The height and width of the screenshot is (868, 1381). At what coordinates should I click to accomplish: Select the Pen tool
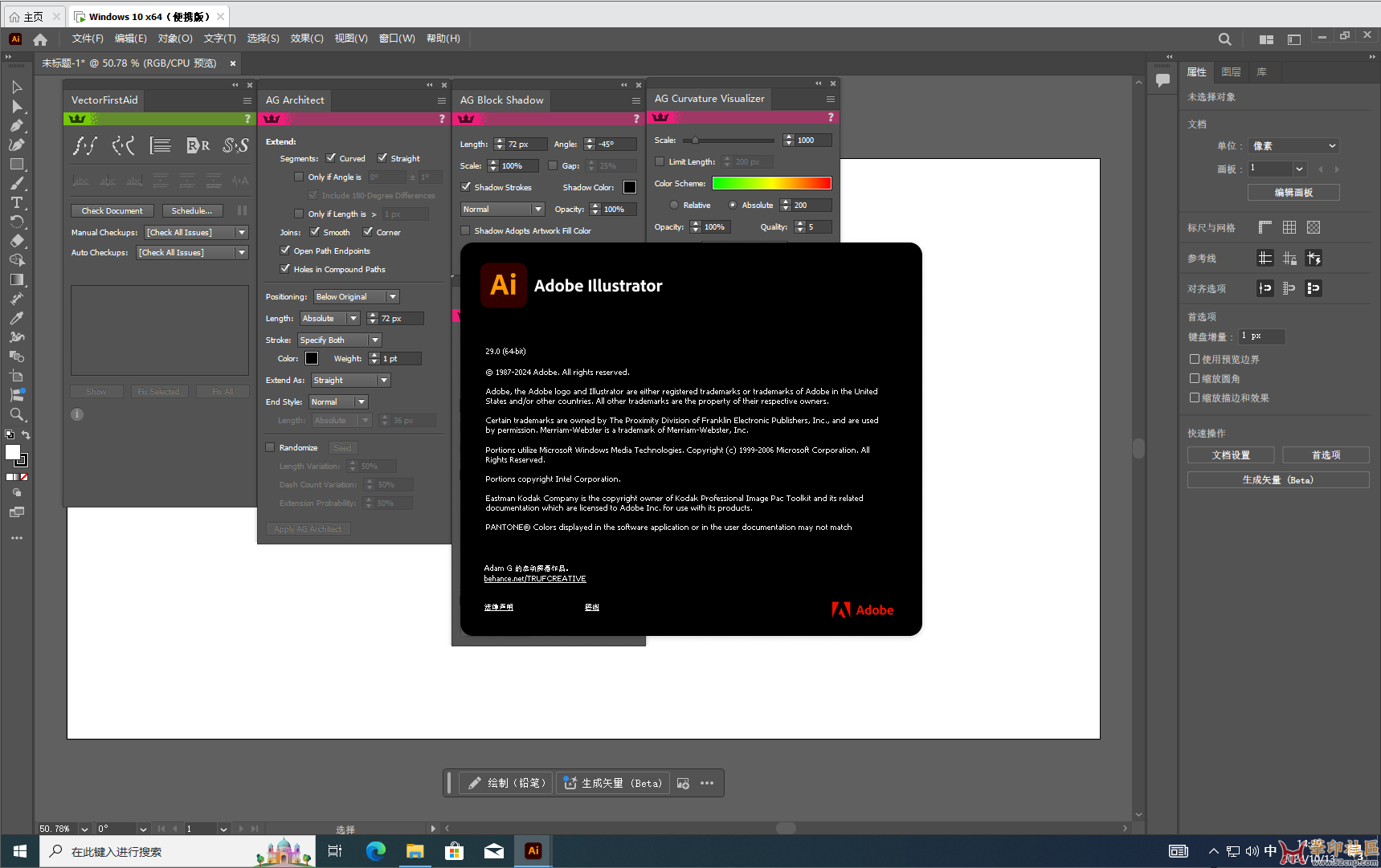tap(17, 125)
